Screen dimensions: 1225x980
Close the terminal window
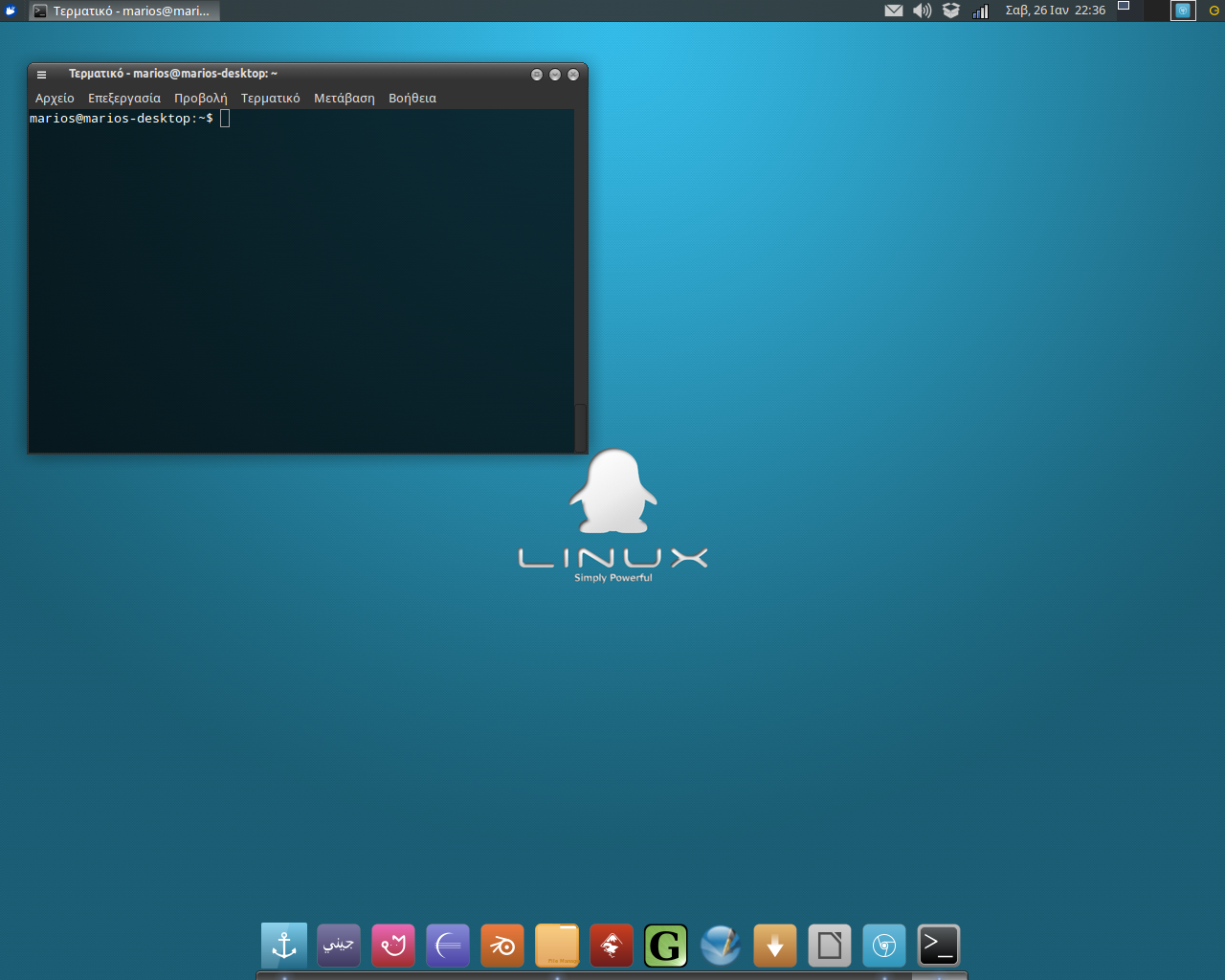pyautogui.click(x=573, y=74)
